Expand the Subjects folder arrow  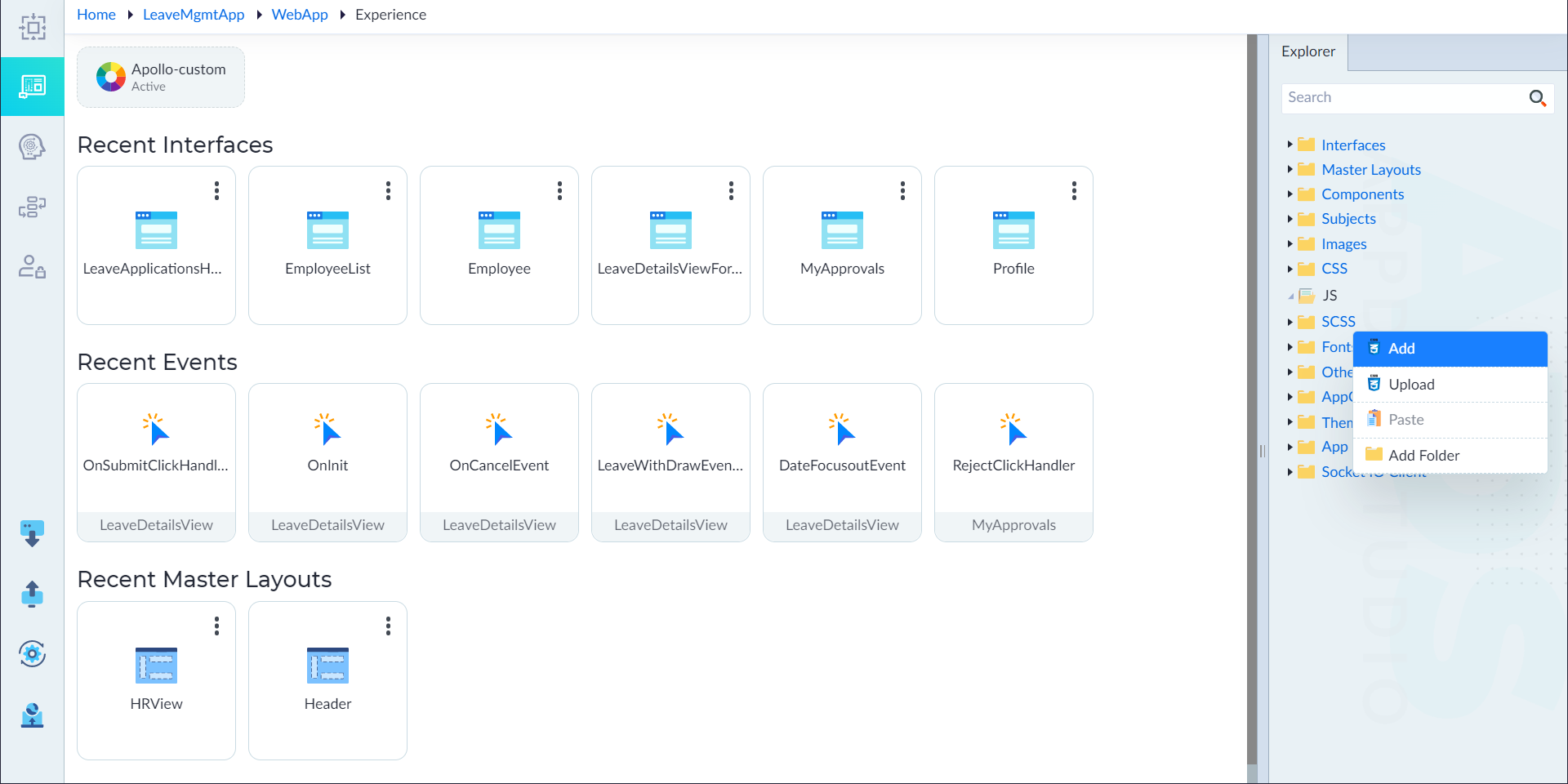pyautogui.click(x=1290, y=219)
